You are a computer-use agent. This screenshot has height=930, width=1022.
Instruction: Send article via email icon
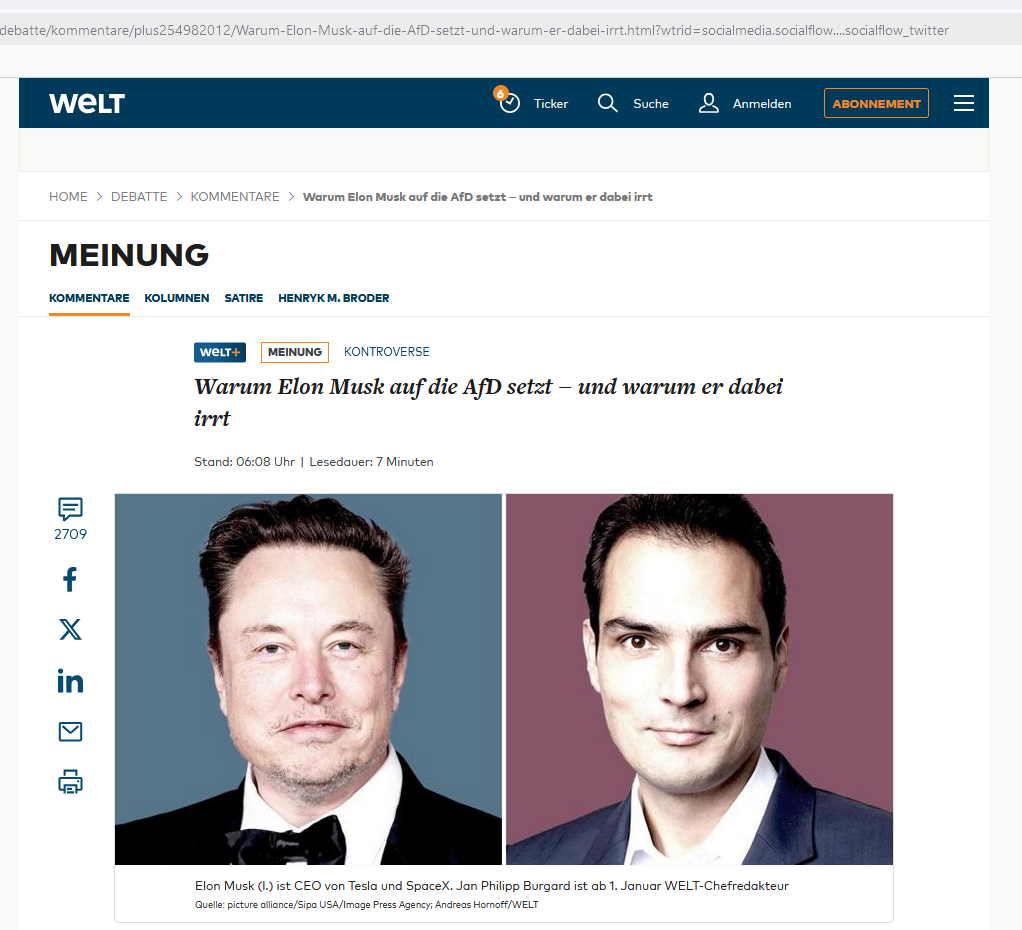[x=70, y=731]
